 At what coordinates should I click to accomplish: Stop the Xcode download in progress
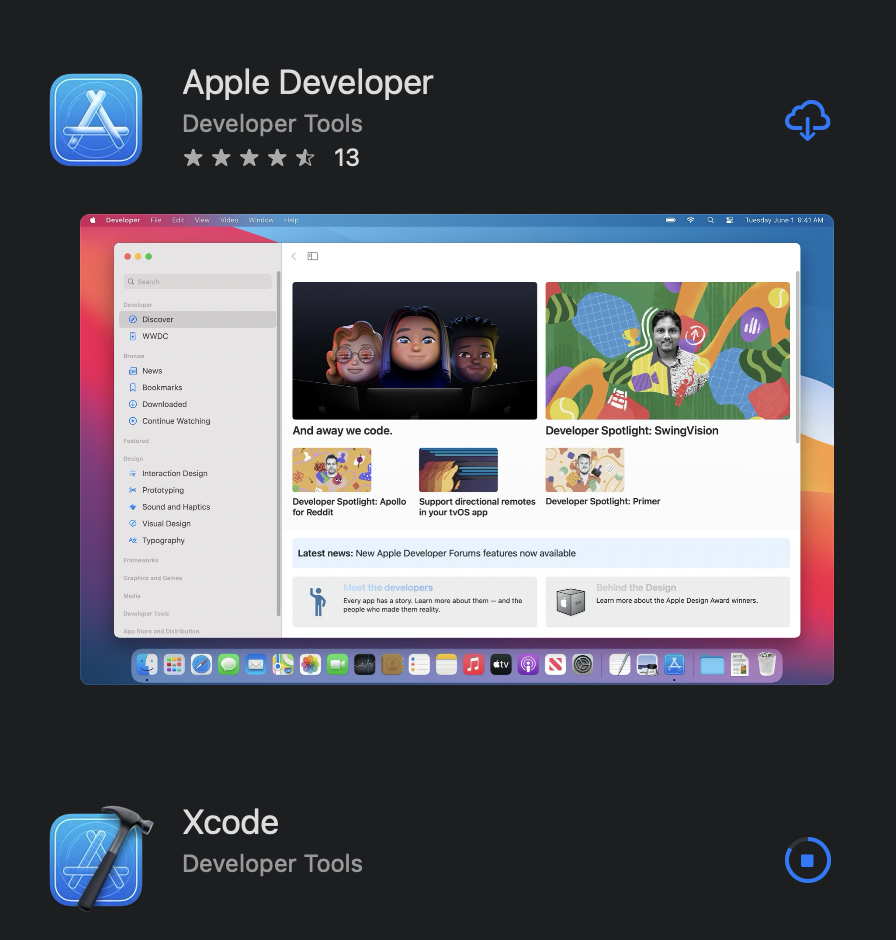pos(807,860)
